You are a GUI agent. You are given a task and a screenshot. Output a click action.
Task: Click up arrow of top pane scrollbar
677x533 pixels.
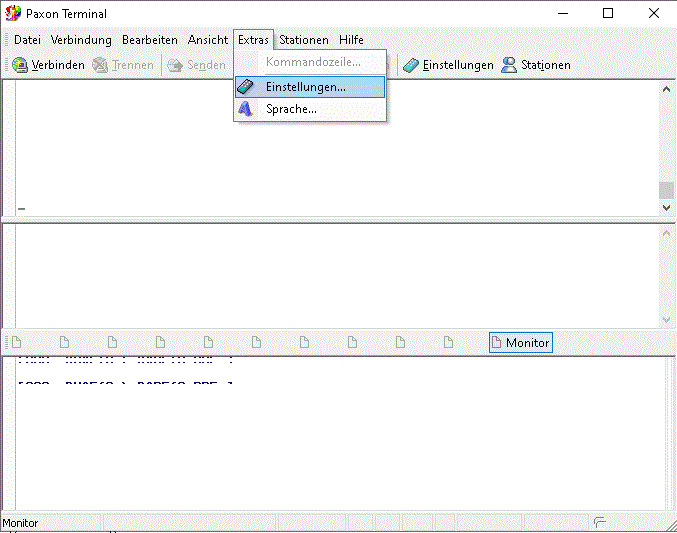[666, 89]
